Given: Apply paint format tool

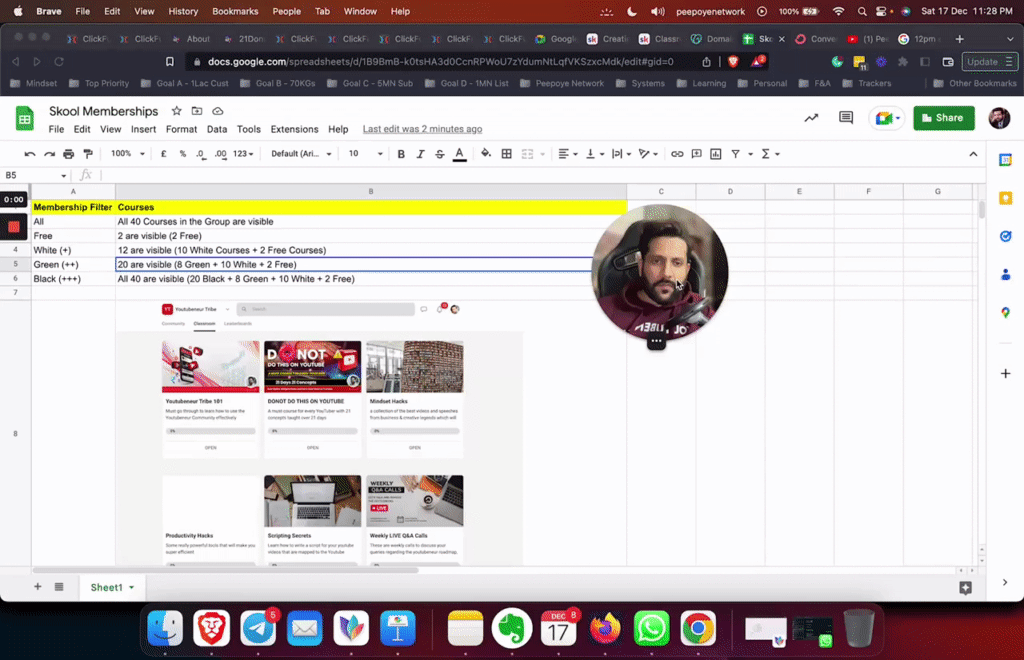Looking at the screenshot, I should (88, 153).
